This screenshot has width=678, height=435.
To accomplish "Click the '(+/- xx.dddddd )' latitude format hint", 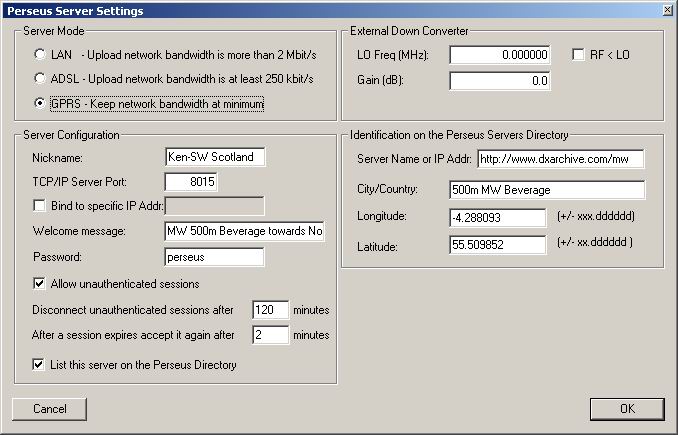I will tap(595, 242).
